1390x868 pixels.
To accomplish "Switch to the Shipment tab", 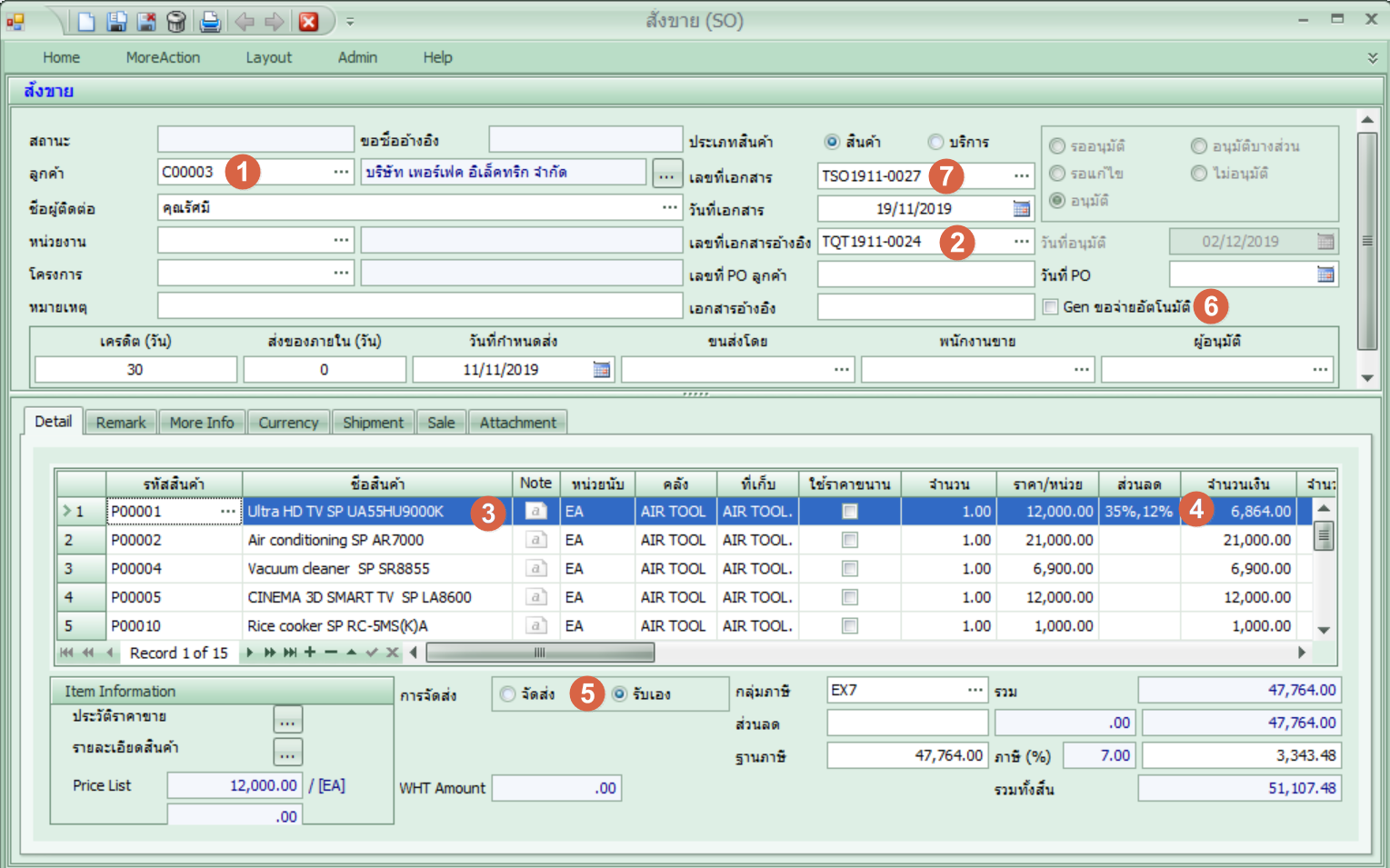I will (373, 423).
